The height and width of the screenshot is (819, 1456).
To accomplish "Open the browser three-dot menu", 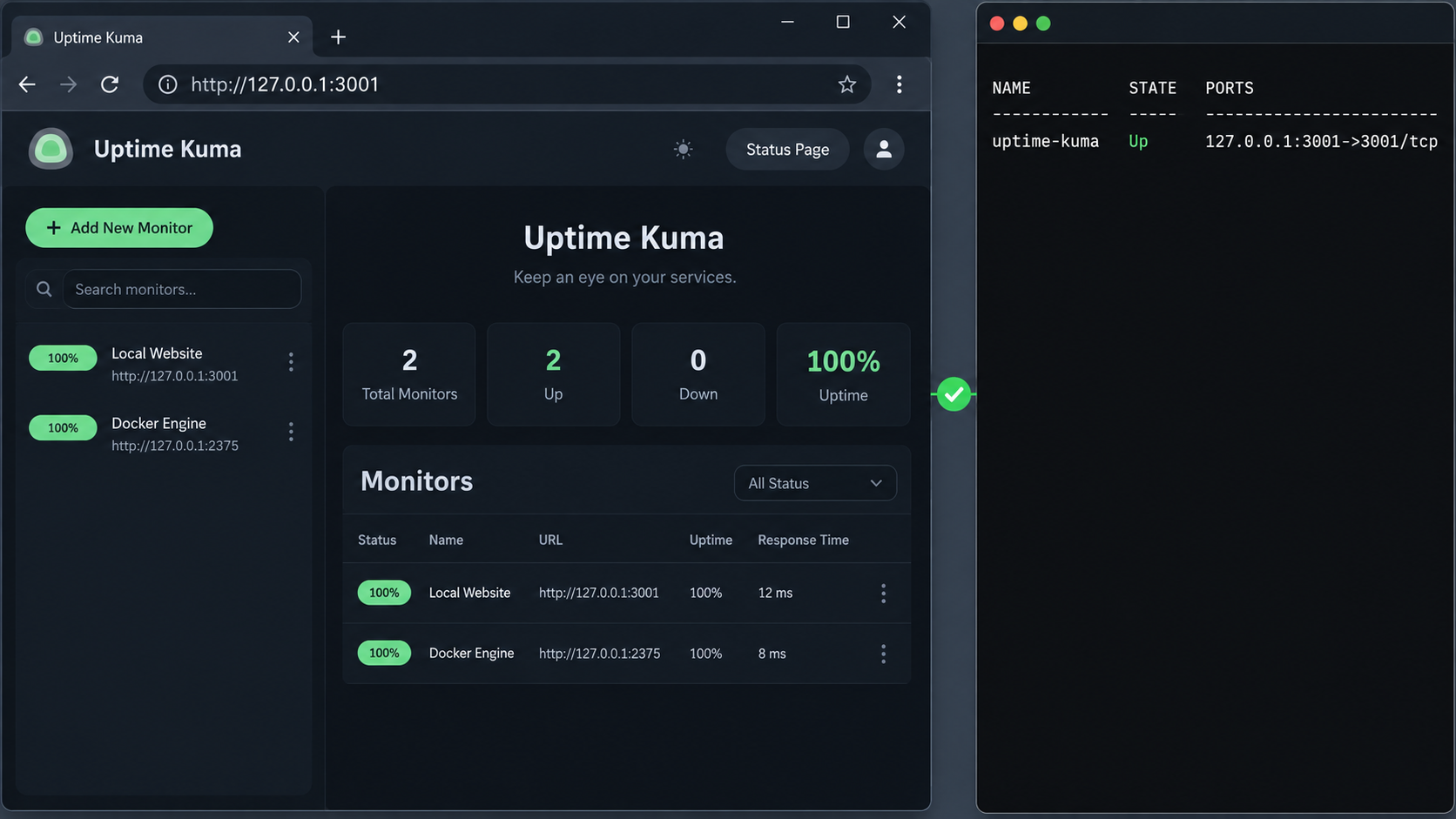I will pyautogui.click(x=899, y=84).
